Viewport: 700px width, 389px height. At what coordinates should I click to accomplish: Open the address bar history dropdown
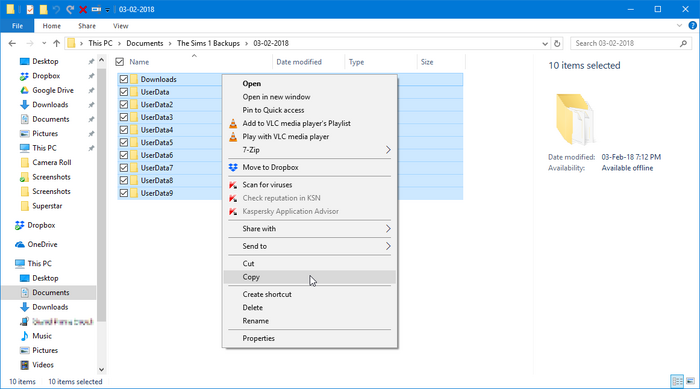[545, 44]
